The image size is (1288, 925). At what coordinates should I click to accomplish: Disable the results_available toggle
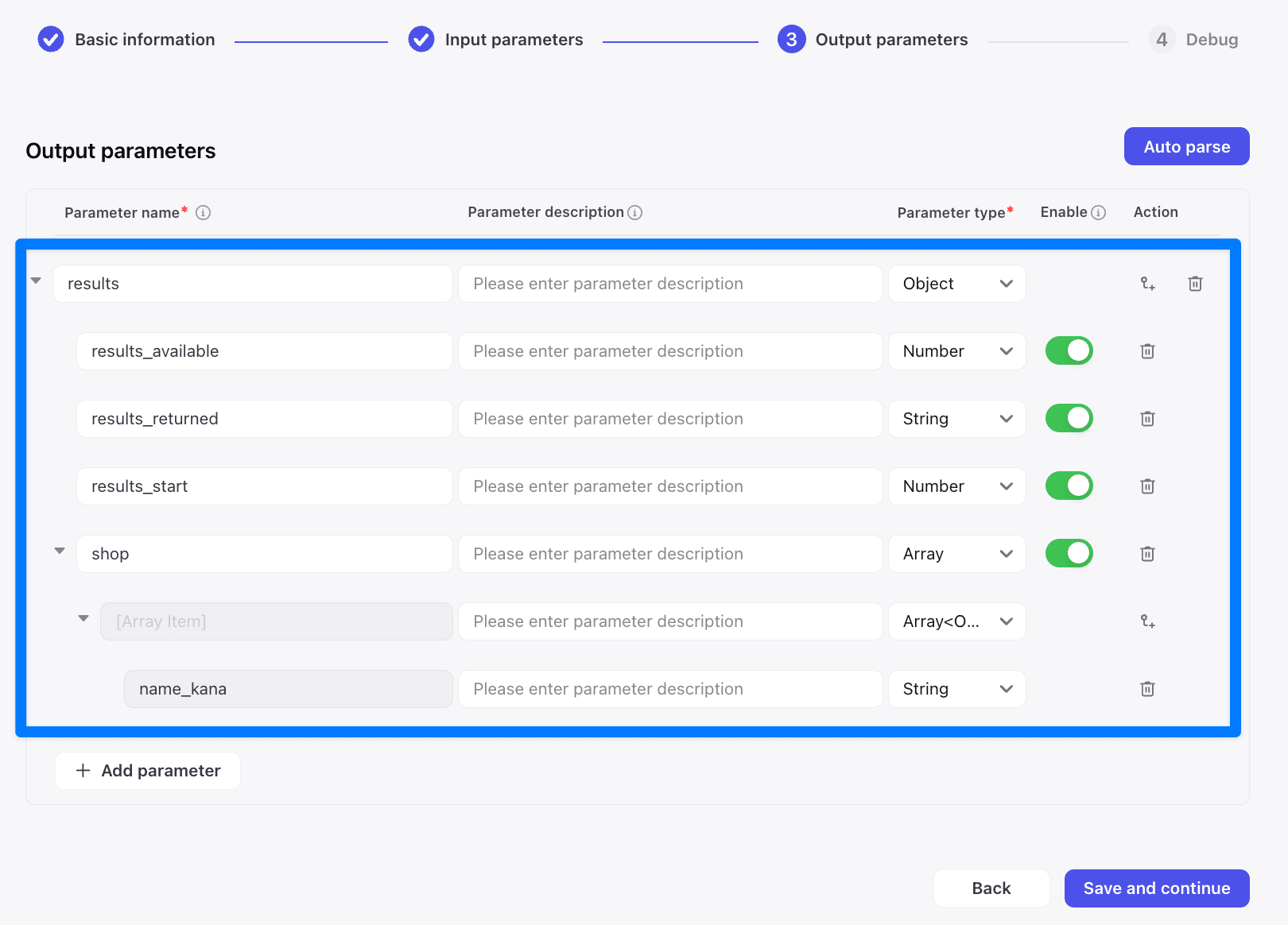[x=1069, y=350]
